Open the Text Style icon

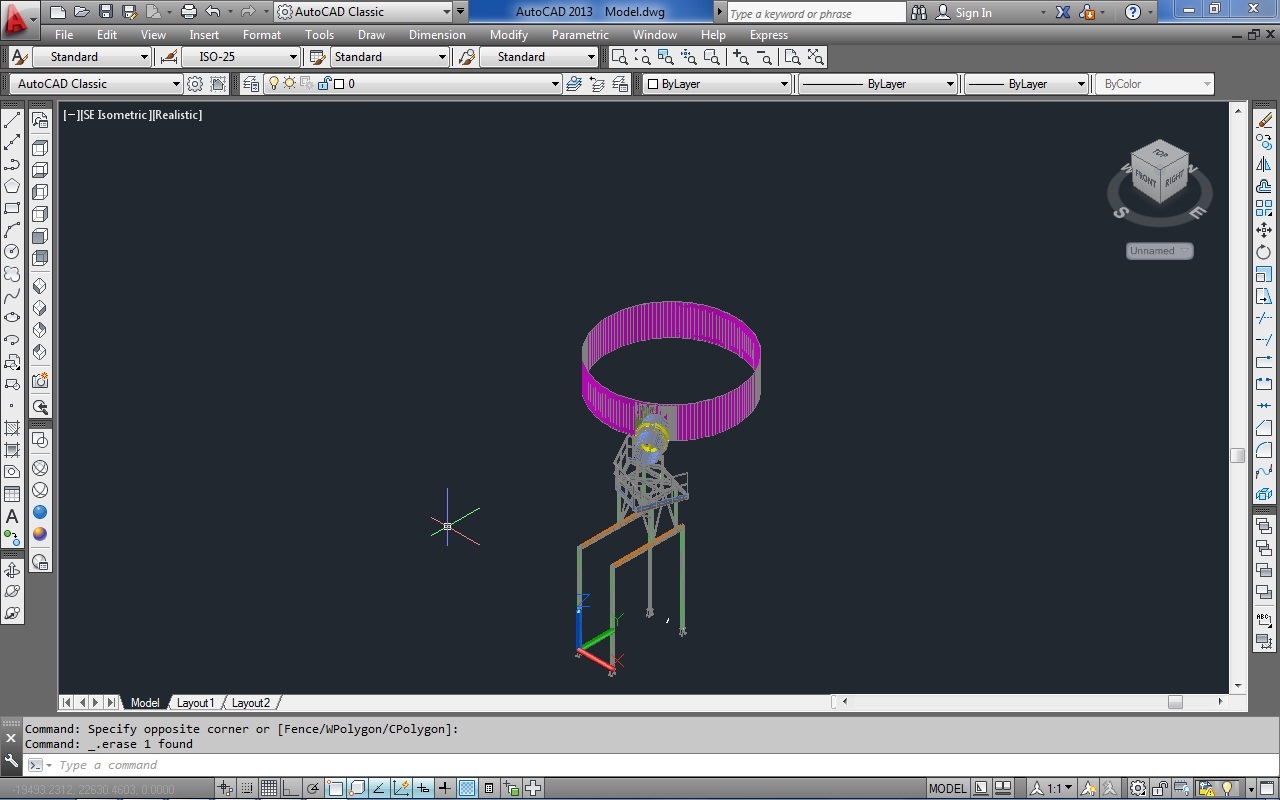[18, 57]
